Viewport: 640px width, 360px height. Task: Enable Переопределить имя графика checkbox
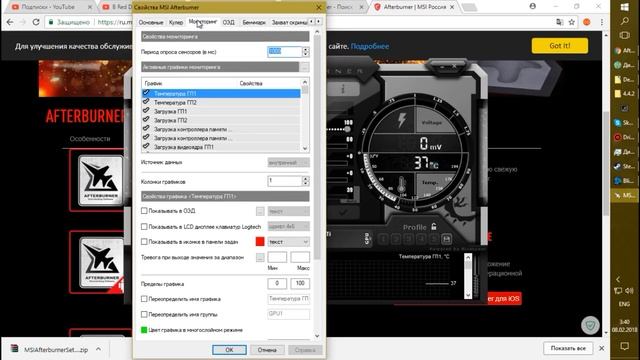(144, 299)
